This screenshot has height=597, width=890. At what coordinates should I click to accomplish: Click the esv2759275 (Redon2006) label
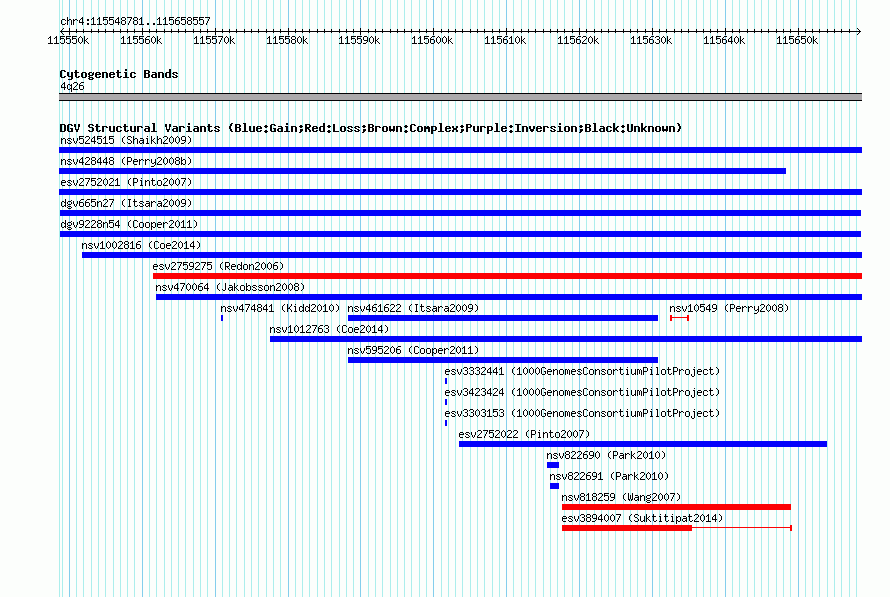point(218,266)
